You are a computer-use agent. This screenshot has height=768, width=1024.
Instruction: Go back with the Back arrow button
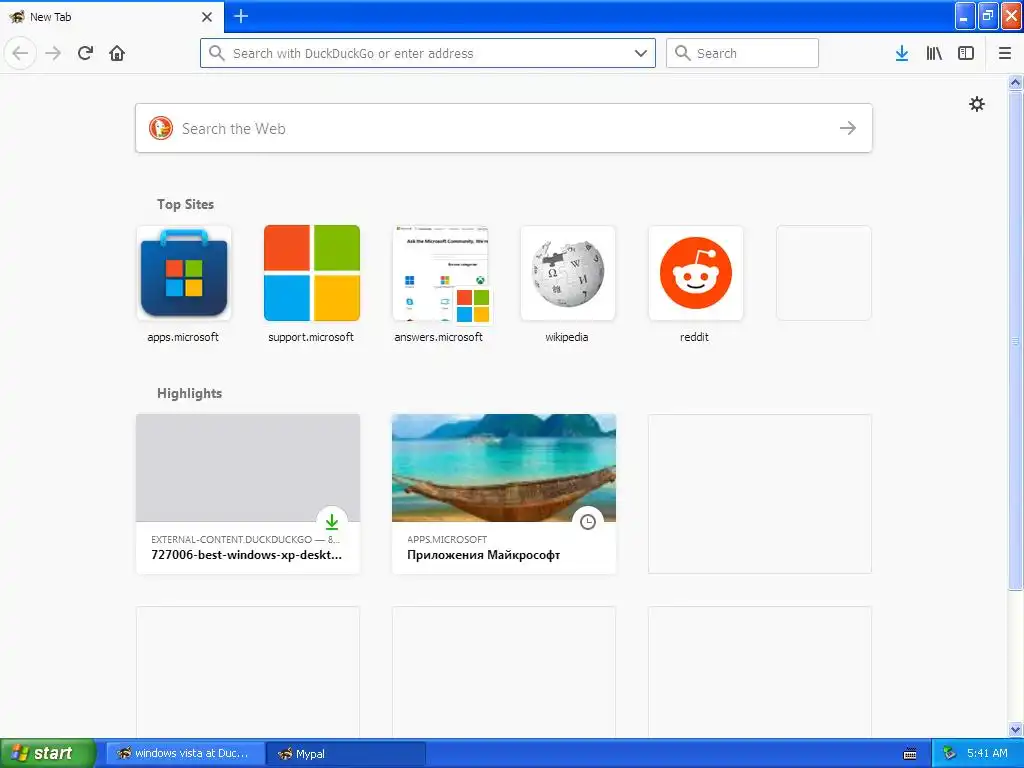click(x=20, y=53)
